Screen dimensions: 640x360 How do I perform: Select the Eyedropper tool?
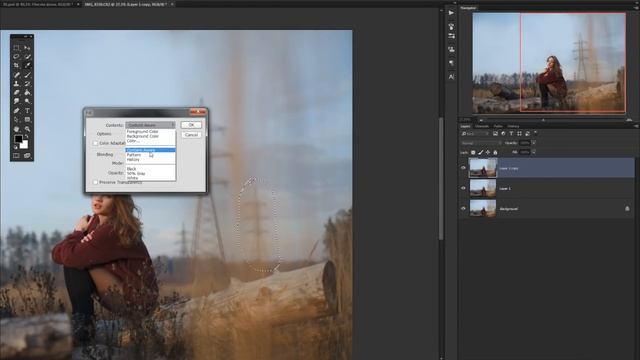27,65
